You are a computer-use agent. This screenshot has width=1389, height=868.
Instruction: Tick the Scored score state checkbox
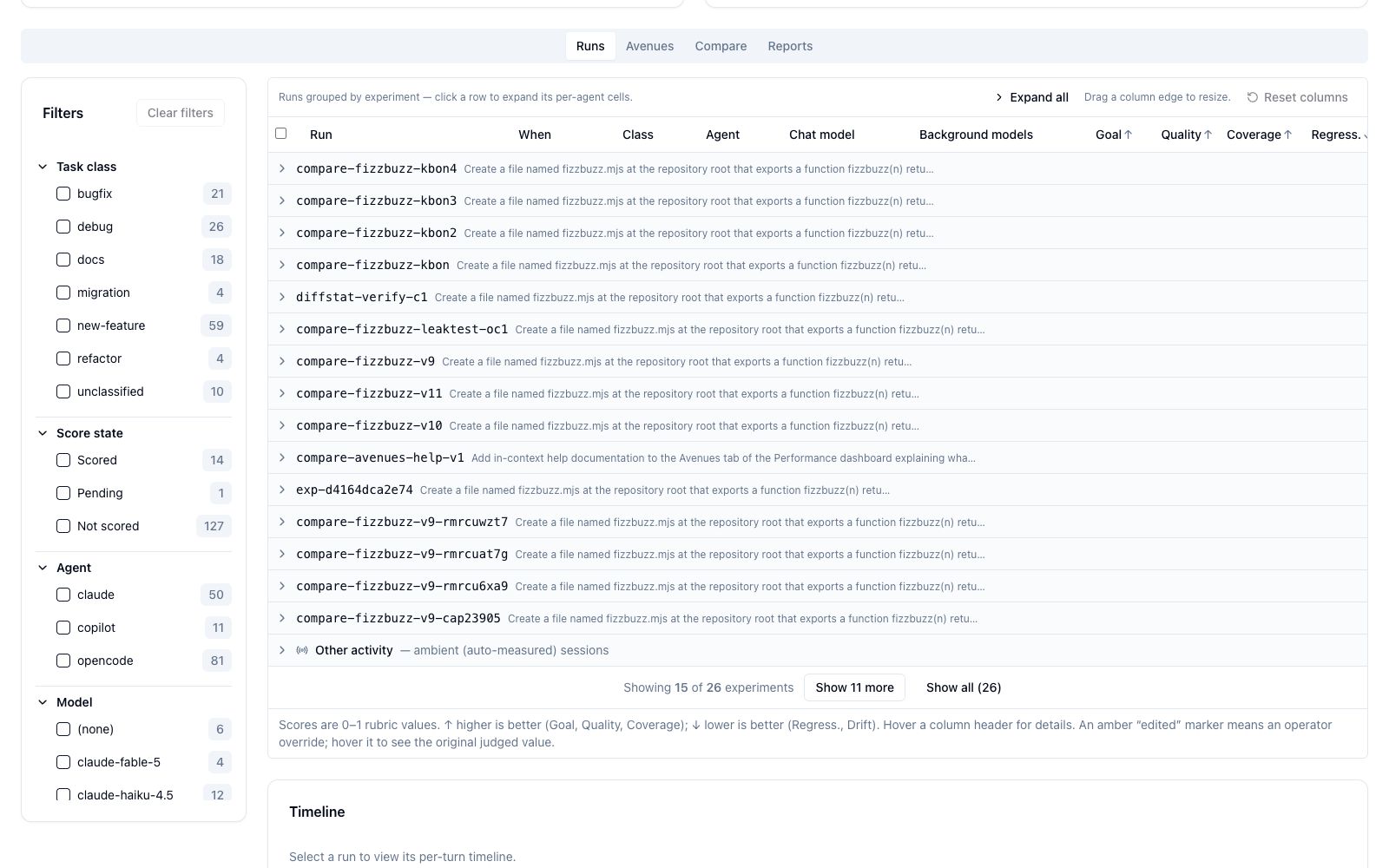tap(63, 460)
